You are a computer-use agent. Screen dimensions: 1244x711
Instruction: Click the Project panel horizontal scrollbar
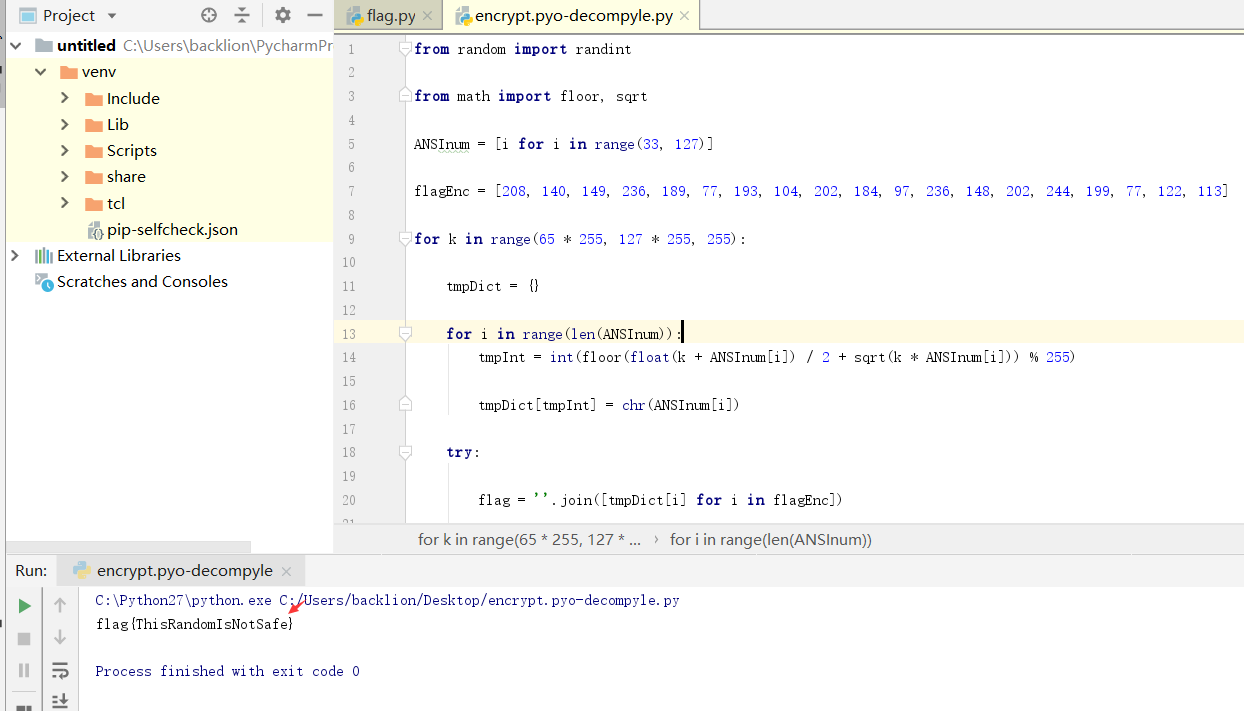(128, 547)
